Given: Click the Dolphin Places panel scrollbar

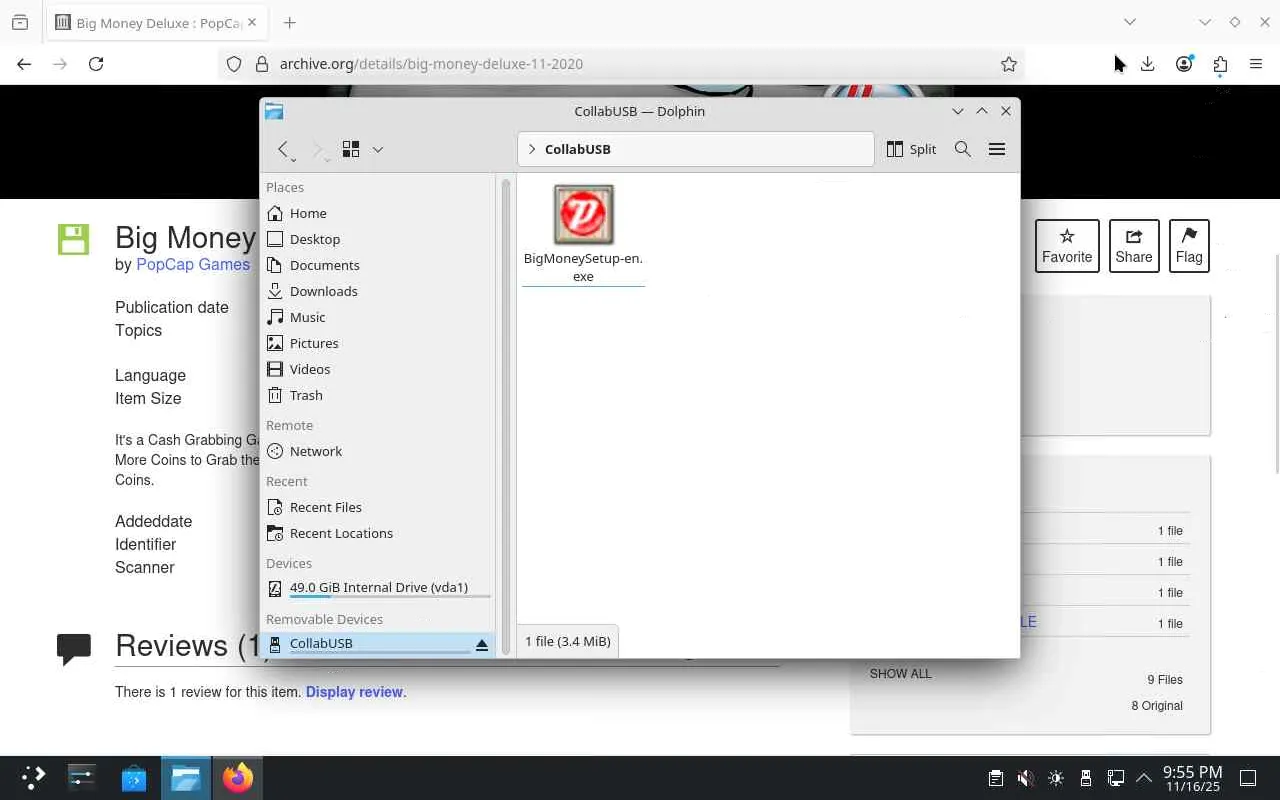Looking at the screenshot, I should click(x=506, y=415).
